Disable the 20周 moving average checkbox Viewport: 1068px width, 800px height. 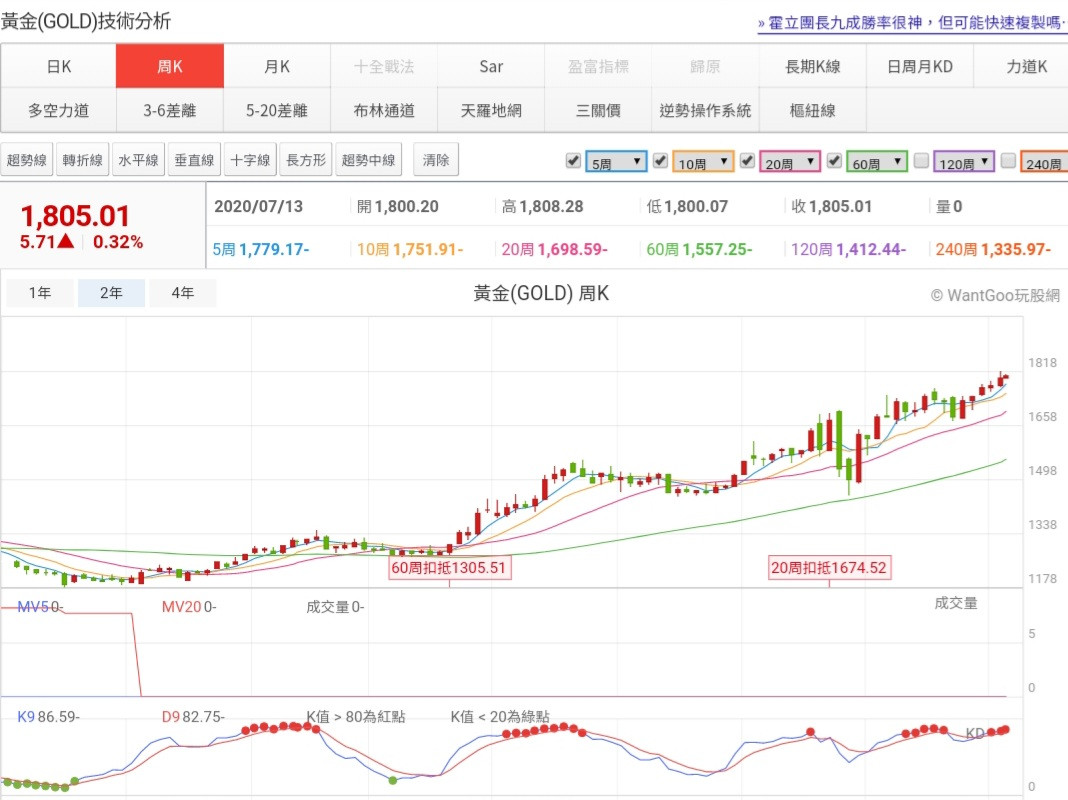click(747, 160)
